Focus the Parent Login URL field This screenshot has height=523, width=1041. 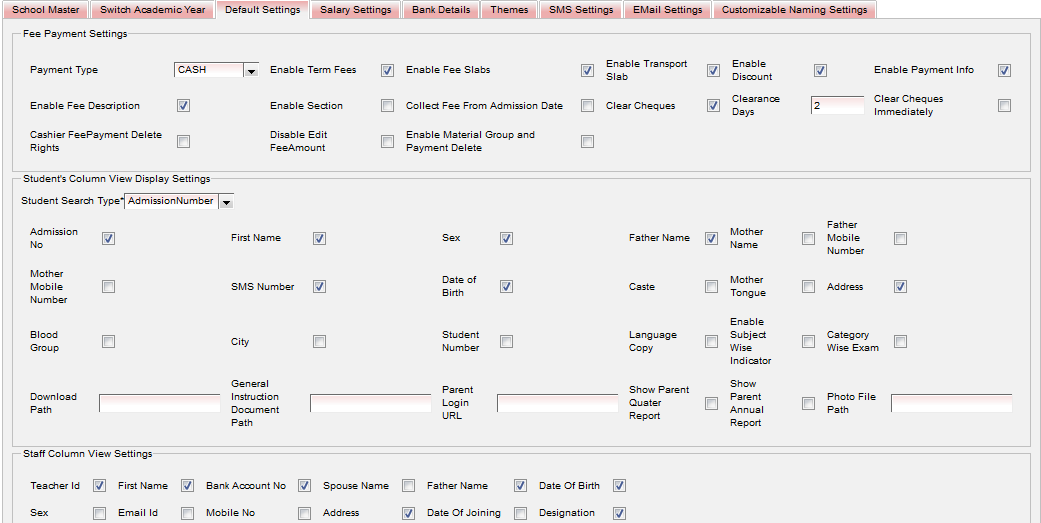[x=557, y=403]
